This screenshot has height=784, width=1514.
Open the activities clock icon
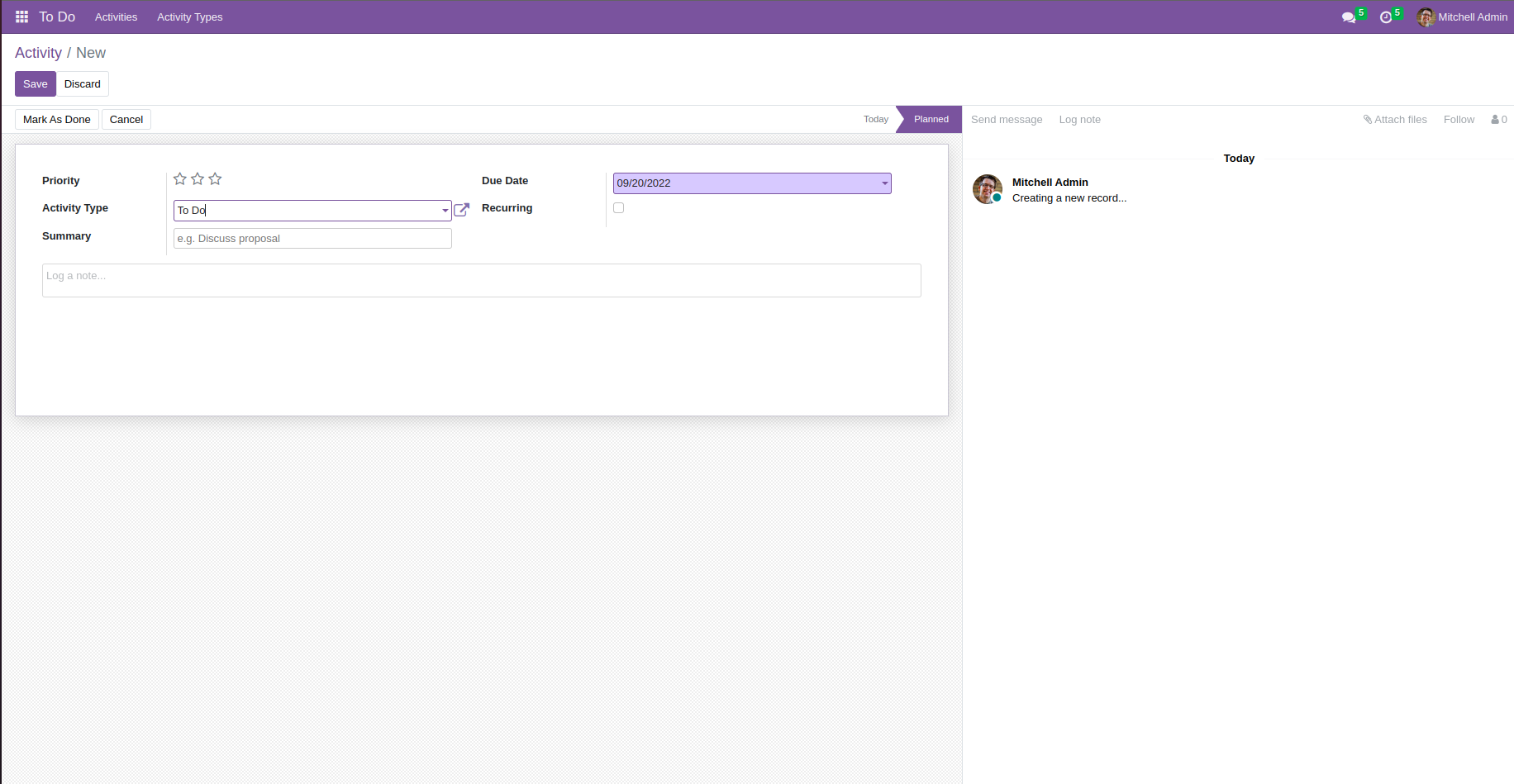point(1386,17)
